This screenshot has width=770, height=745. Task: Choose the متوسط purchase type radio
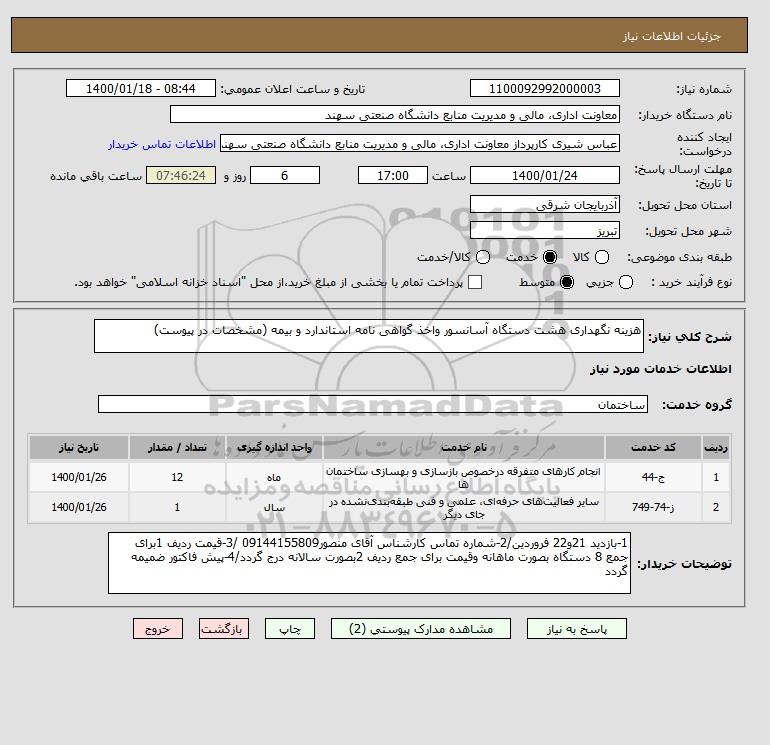567,282
